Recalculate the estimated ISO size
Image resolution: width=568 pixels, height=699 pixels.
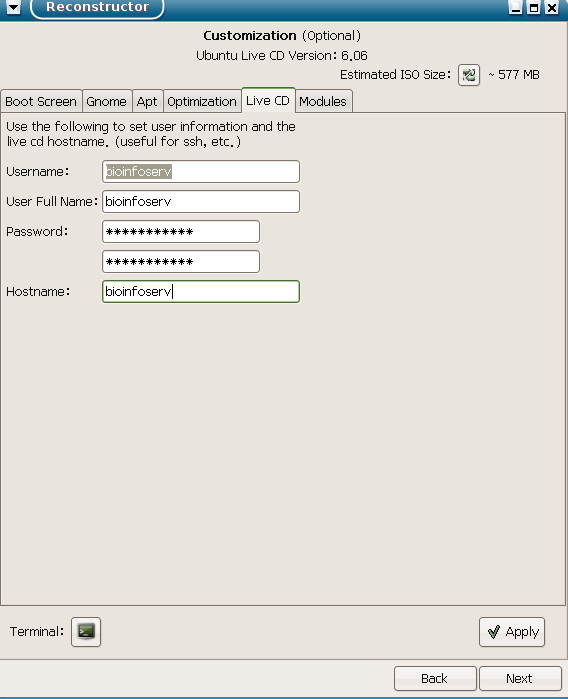tap(469, 75)
